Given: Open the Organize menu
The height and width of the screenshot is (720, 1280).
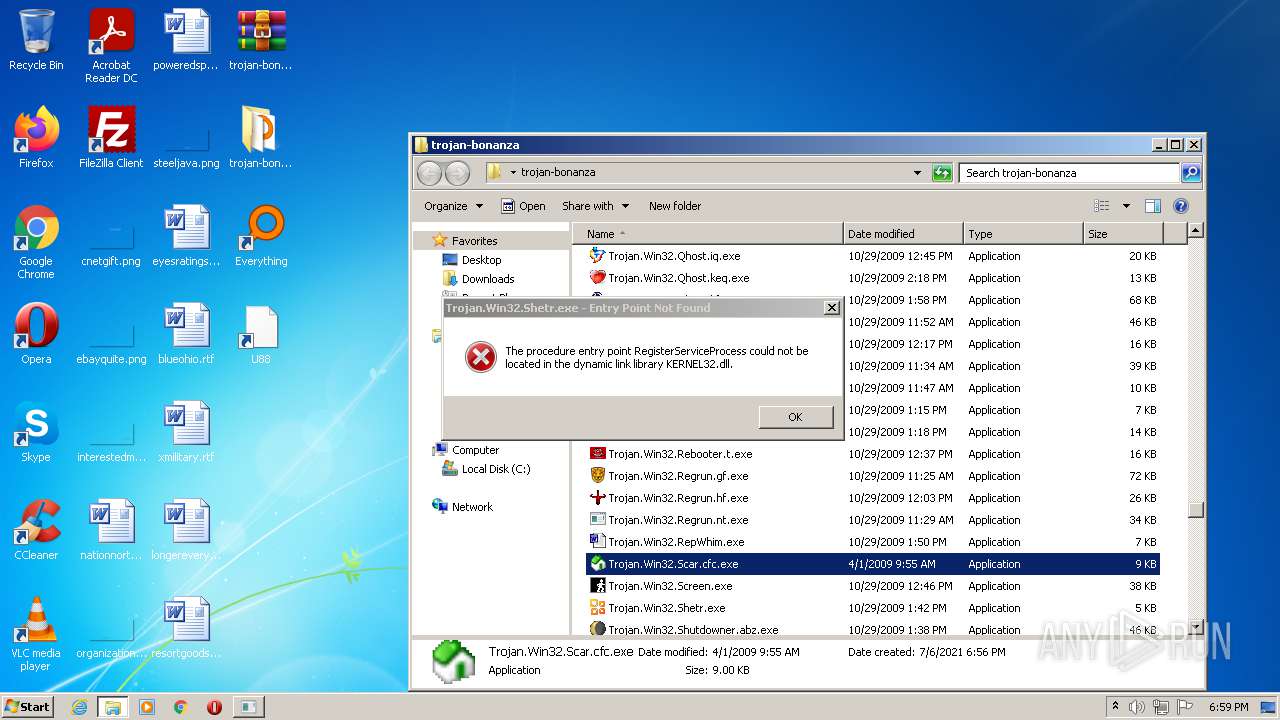Looking at the screenshot, I should coord(453,206).
